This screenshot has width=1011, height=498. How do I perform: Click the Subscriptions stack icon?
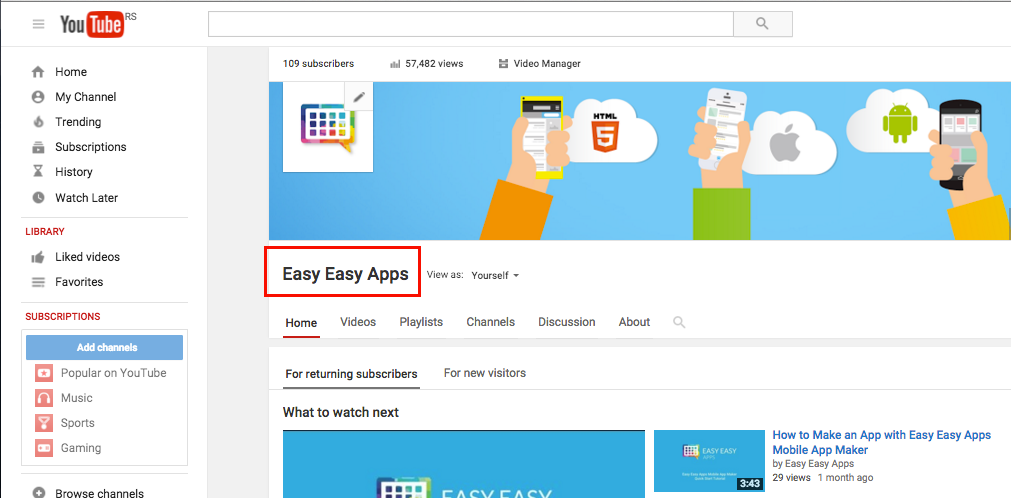[x=39, y=147]
